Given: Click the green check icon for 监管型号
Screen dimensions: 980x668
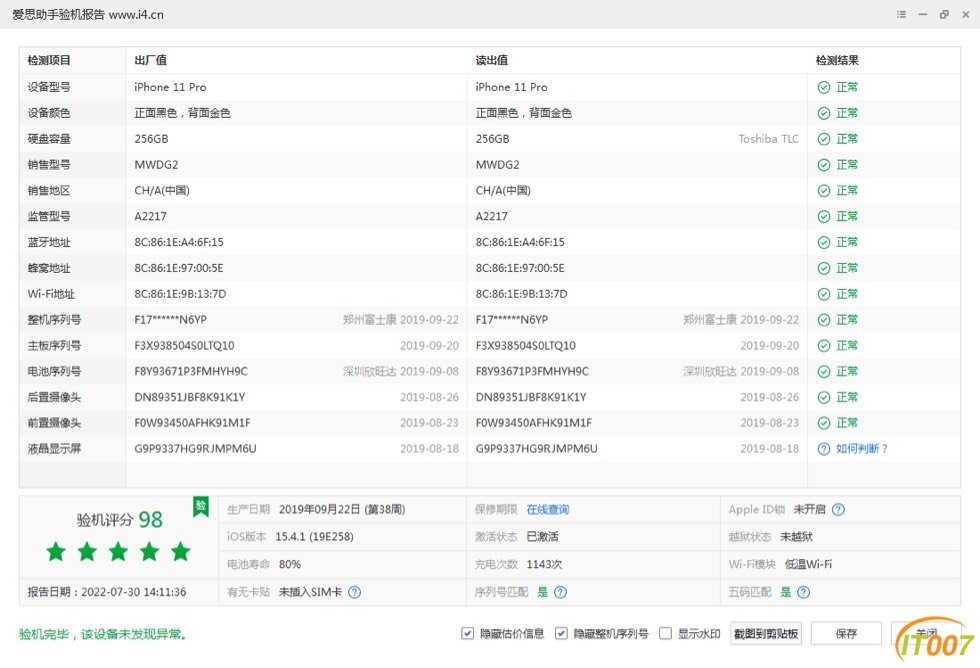Looking at the screenshot, I should coord(824,217).
